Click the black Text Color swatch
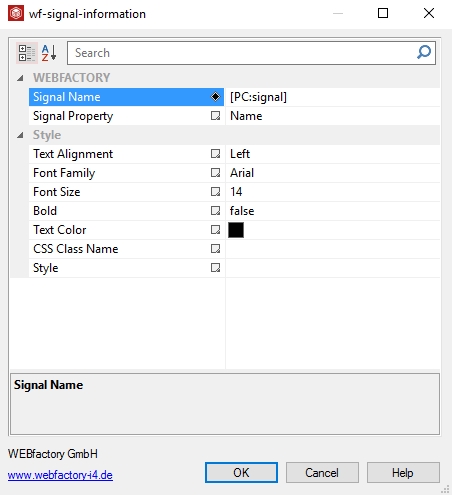 236,230
